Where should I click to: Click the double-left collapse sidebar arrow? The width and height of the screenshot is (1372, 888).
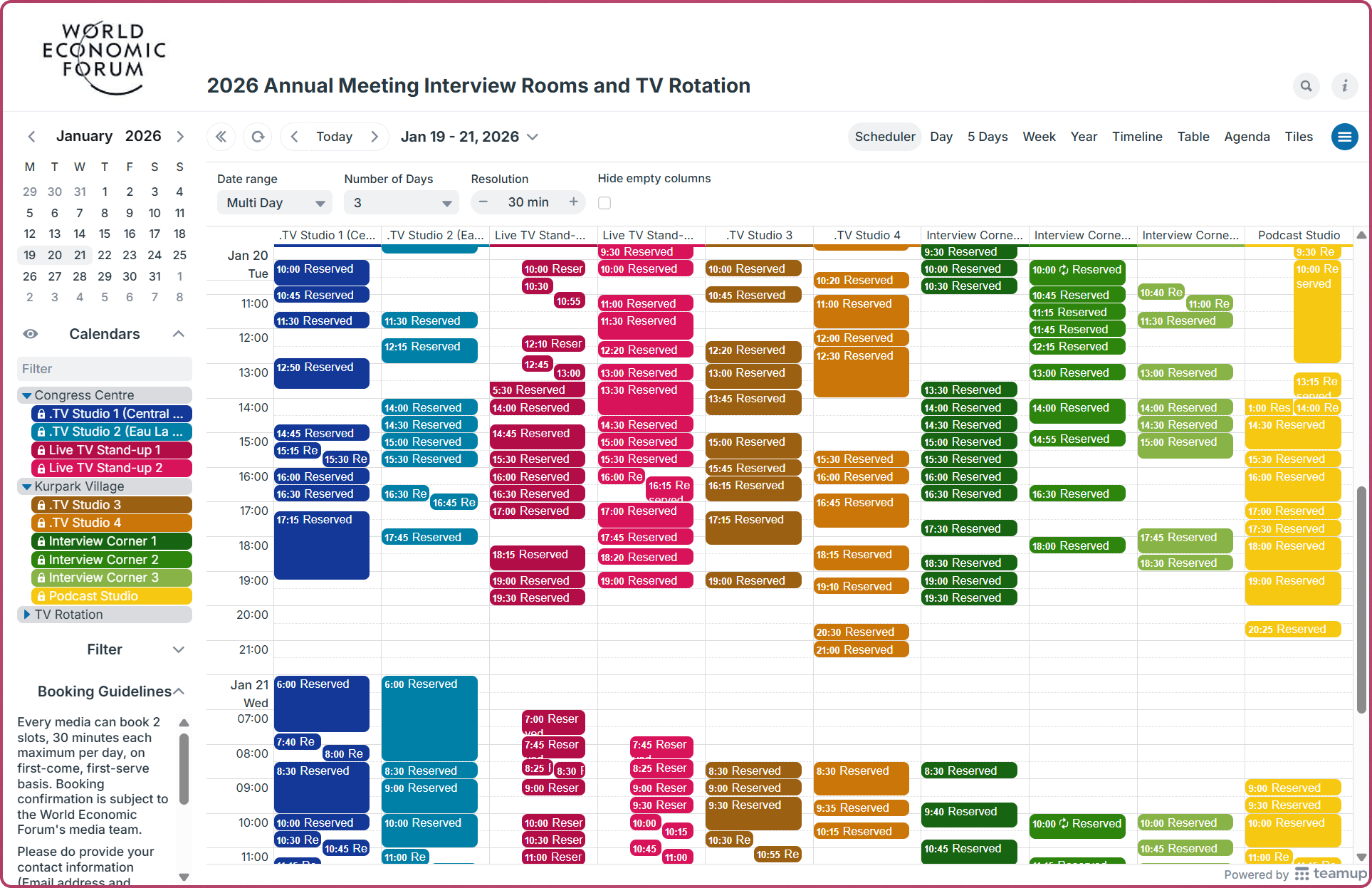[x=221, y=137]
